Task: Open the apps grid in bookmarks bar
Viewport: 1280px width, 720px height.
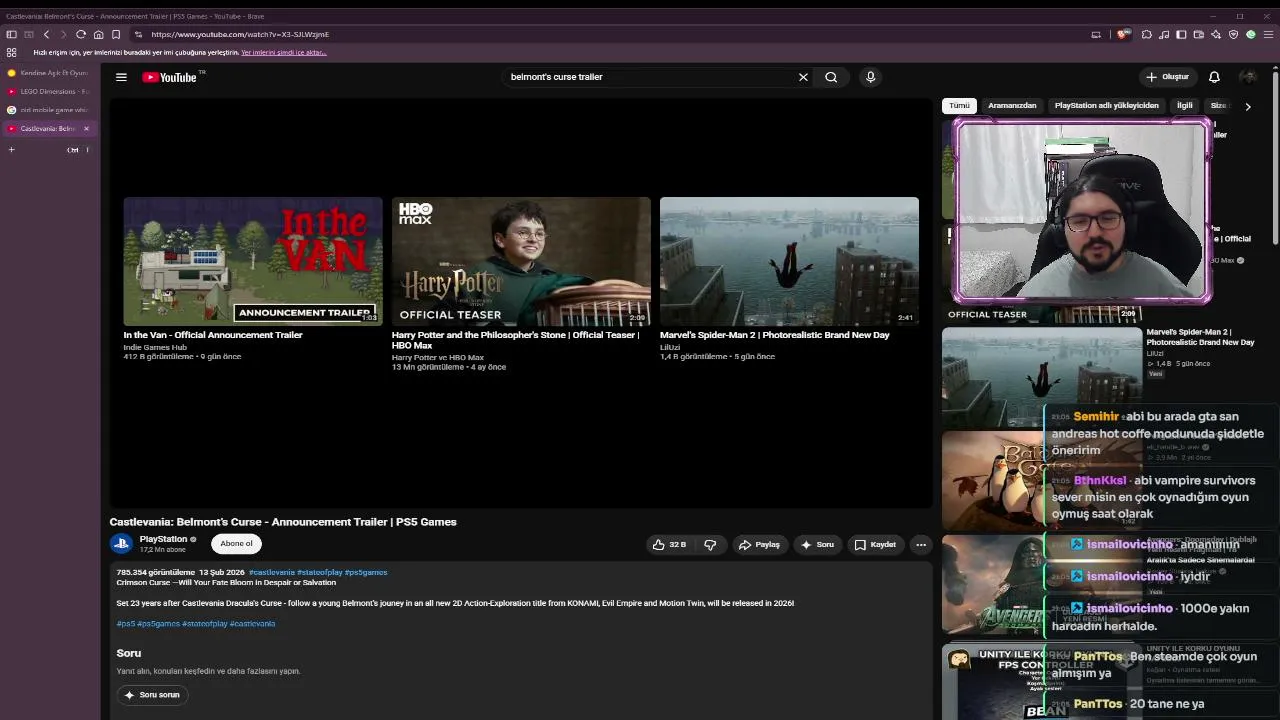Action: (x=11, y=52)
